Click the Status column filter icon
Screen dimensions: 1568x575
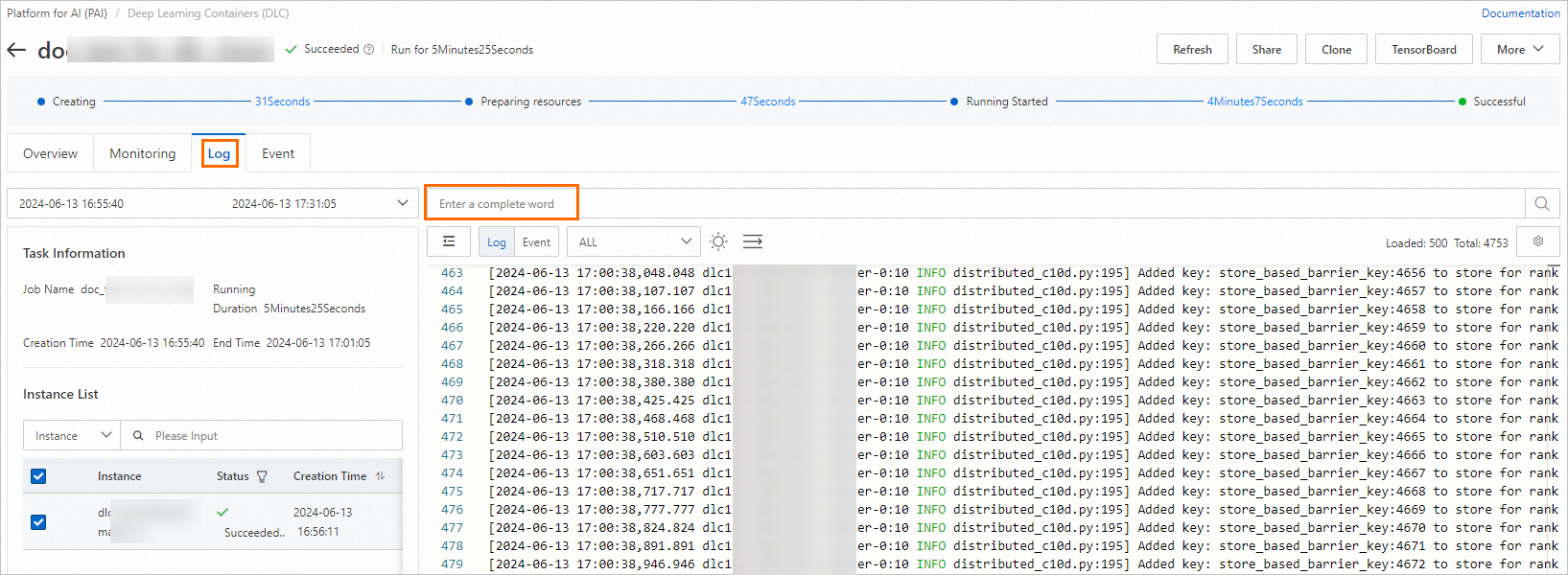coord(262,476)
